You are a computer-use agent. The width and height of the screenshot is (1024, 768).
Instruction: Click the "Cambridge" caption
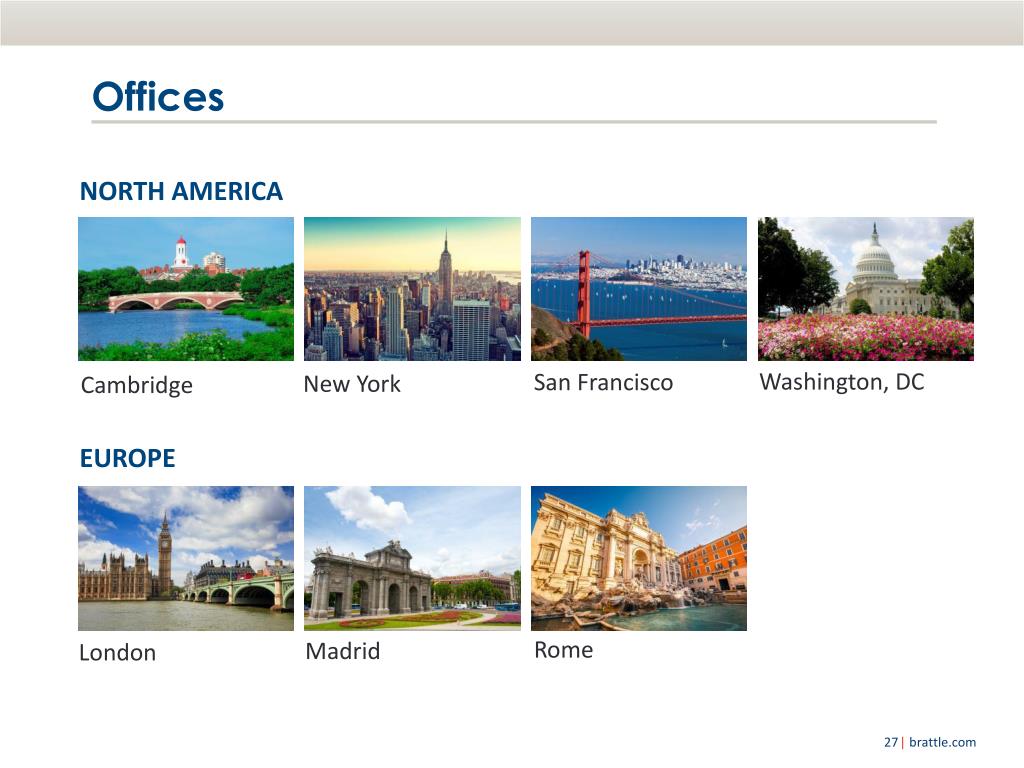tap(136, 385)
